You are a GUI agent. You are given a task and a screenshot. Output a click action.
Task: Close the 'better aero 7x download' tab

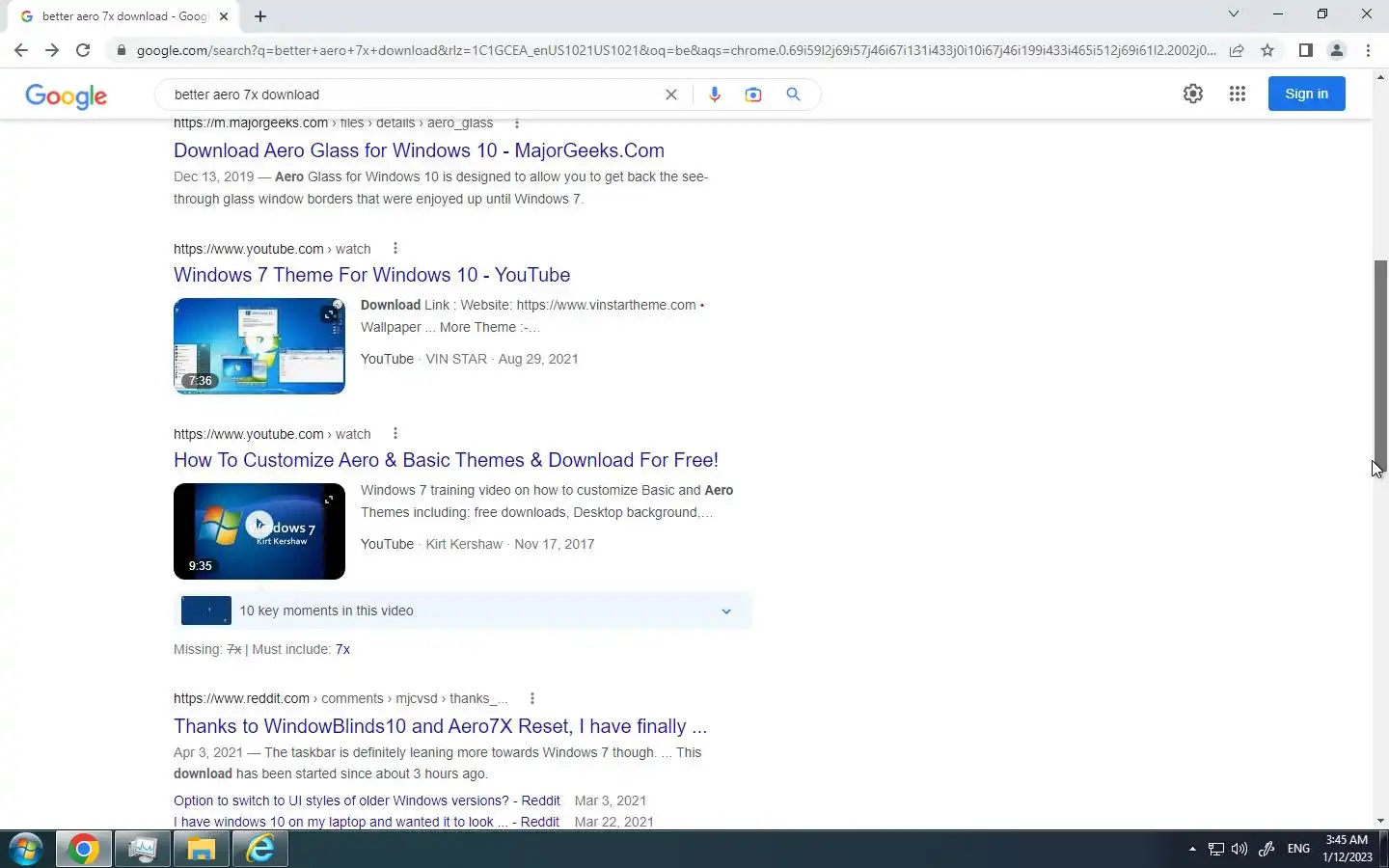click(224, 16)
